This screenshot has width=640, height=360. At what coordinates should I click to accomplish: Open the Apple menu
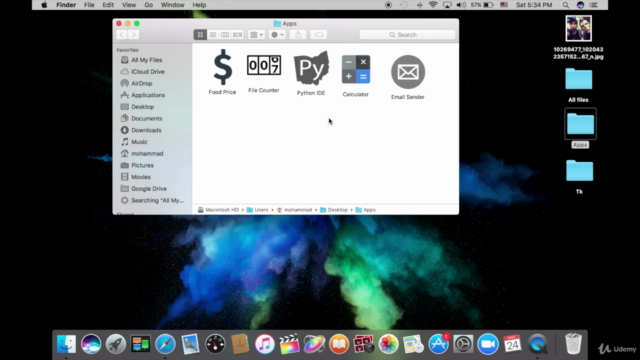(x=44, y=5)
